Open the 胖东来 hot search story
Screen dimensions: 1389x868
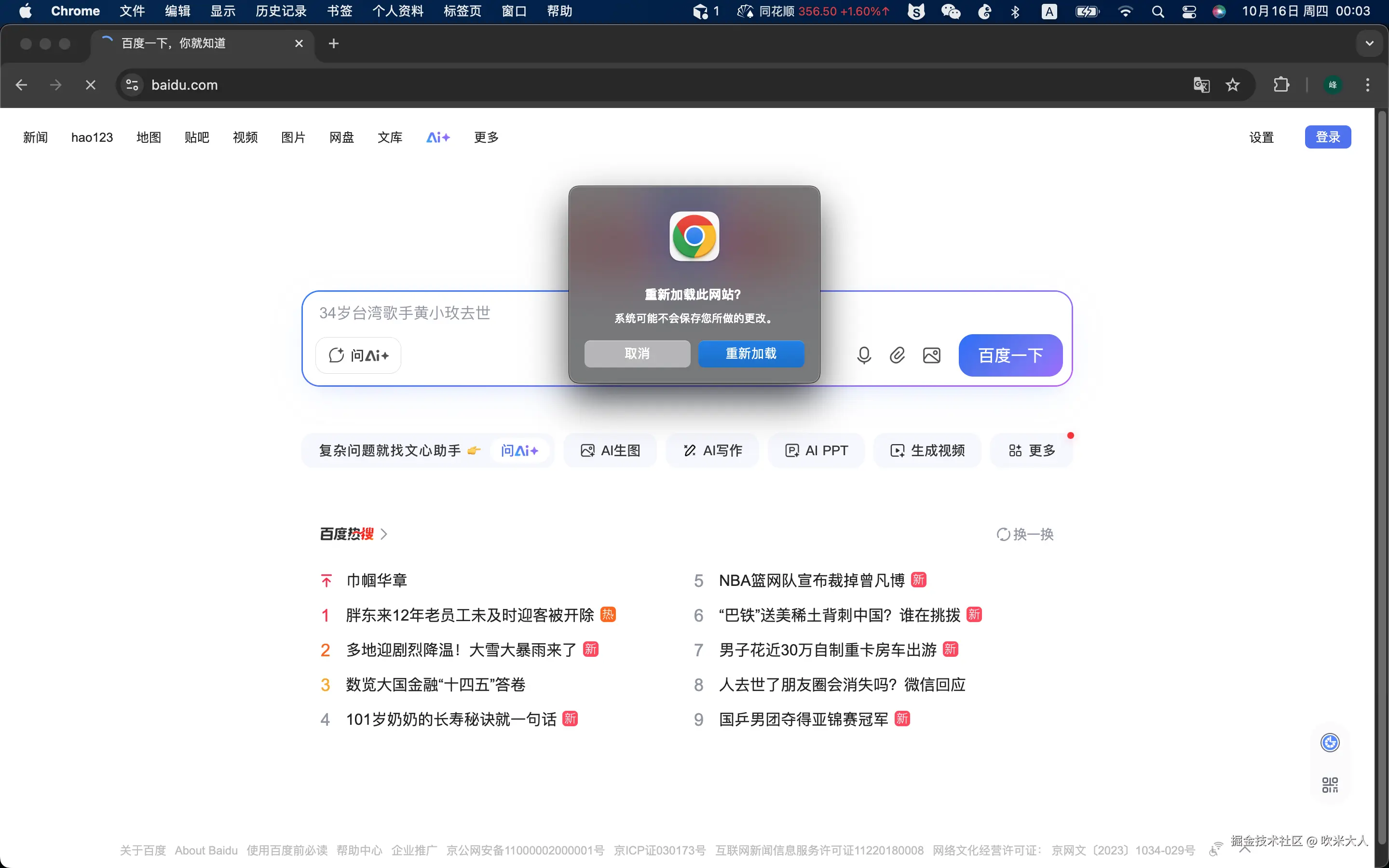pos(469,614)
